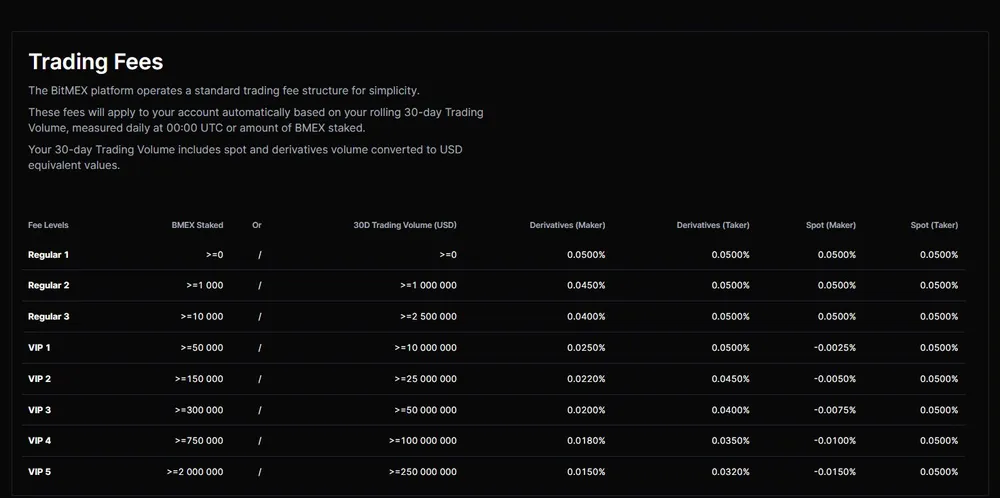Click the Or column header
Image resolution: width=1000 pixels, height=498 pixels.
click(x=257, y=225)
